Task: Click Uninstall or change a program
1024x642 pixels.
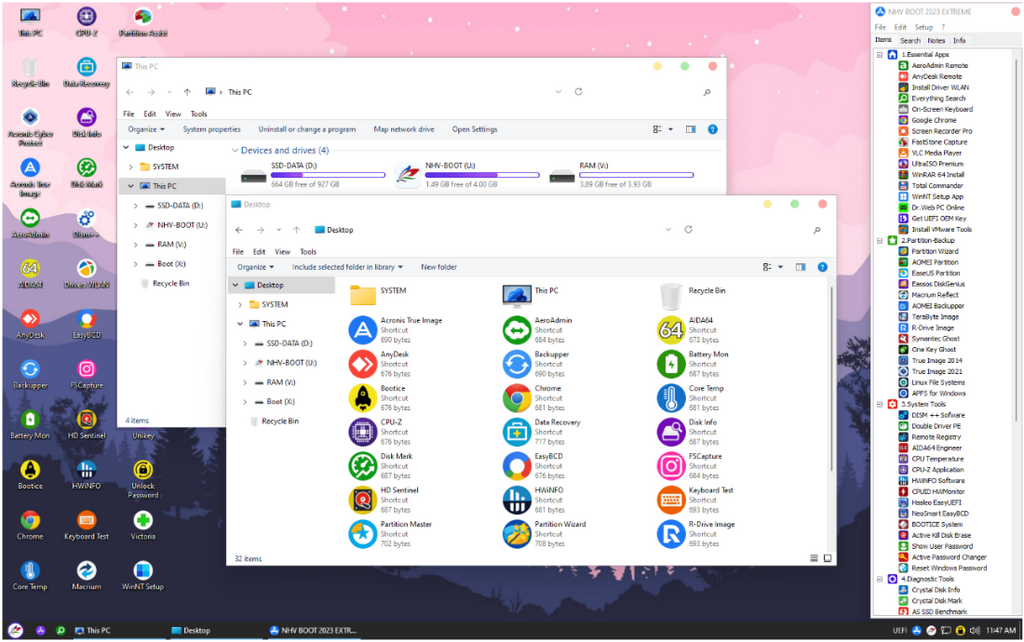Action: point(307,129)
